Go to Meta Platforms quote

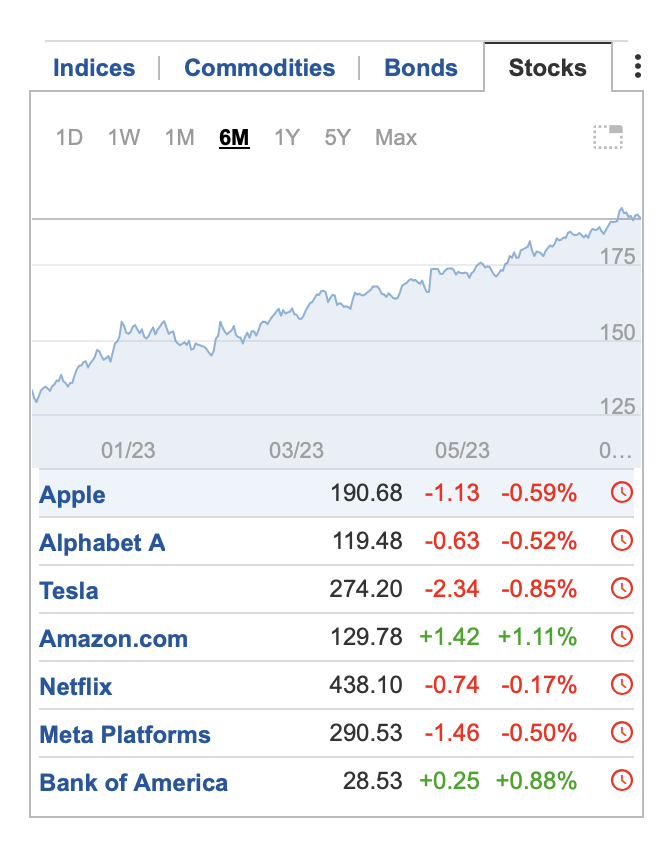click(x=125, y=734)
